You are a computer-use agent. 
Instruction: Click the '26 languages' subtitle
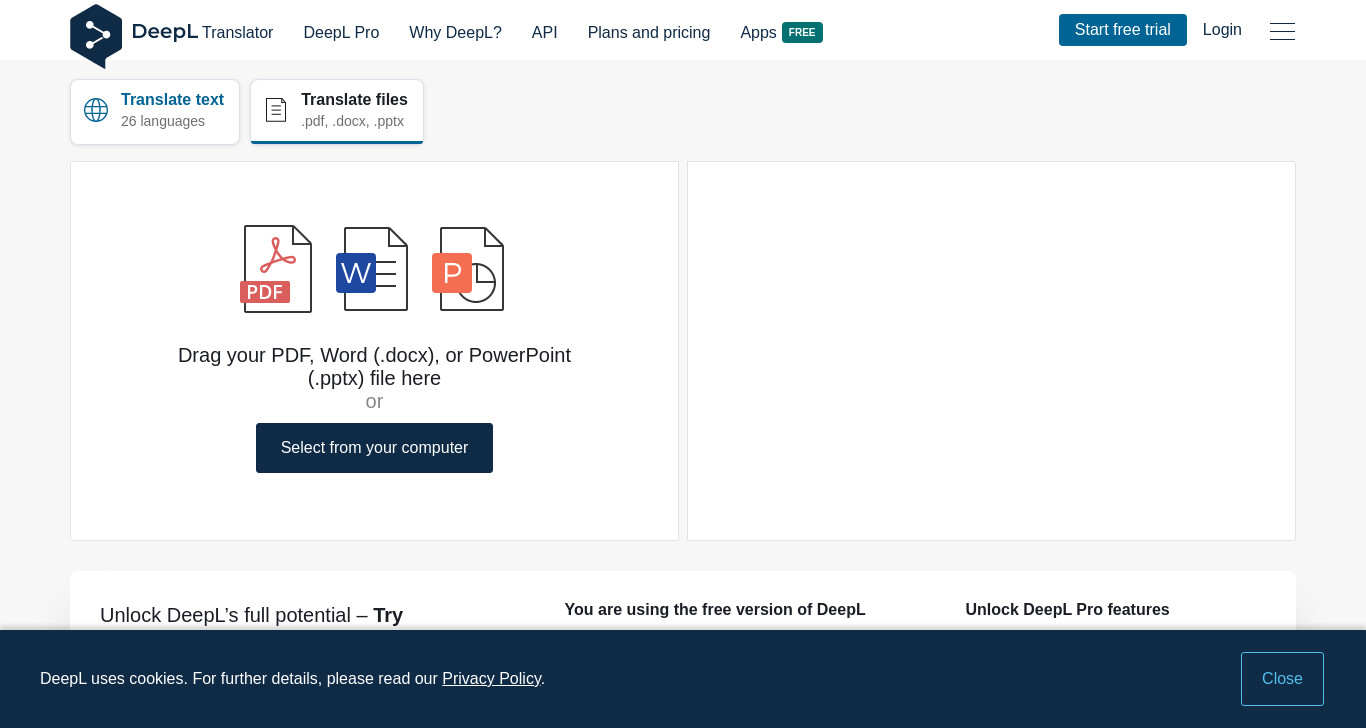tap(163, 121)
